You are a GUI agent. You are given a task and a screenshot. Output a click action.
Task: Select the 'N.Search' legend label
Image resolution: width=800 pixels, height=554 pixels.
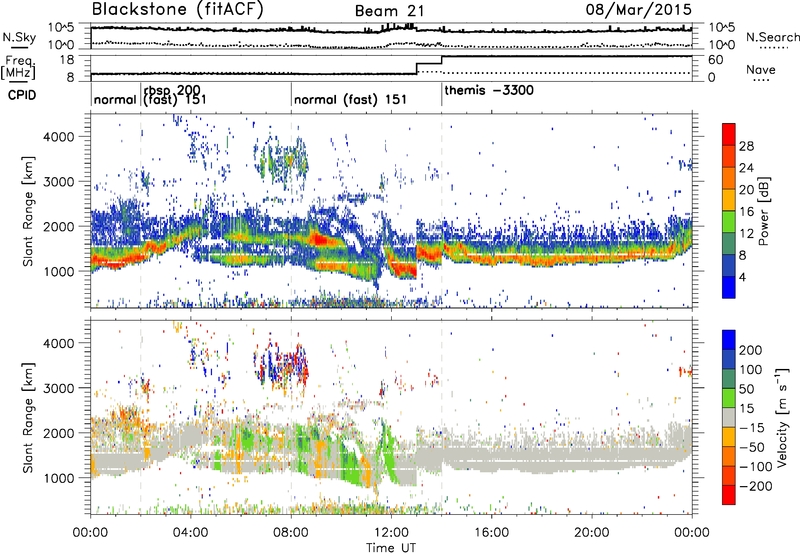click(x=772, y=37)
